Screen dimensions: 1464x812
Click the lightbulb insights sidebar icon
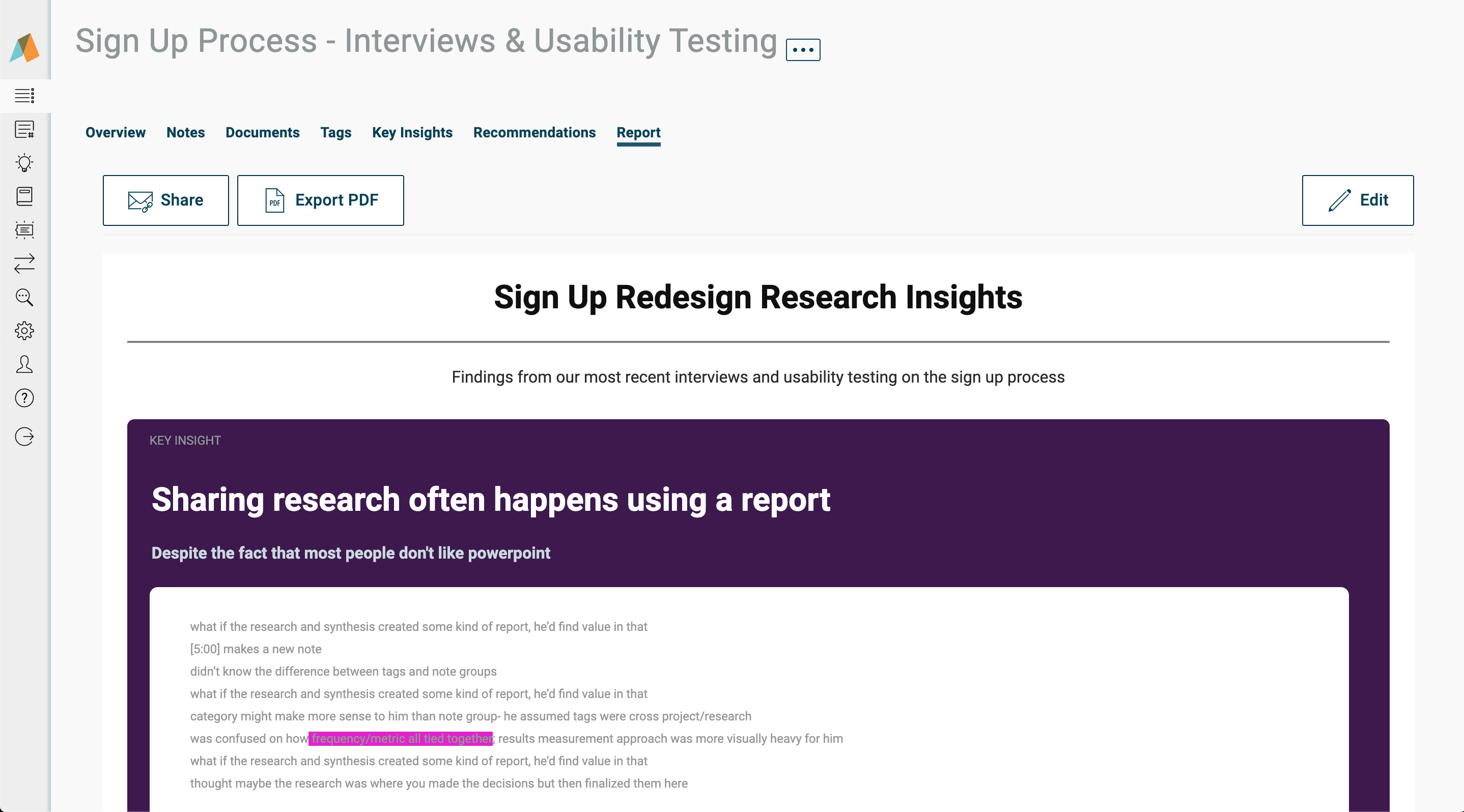click(24, 163)
